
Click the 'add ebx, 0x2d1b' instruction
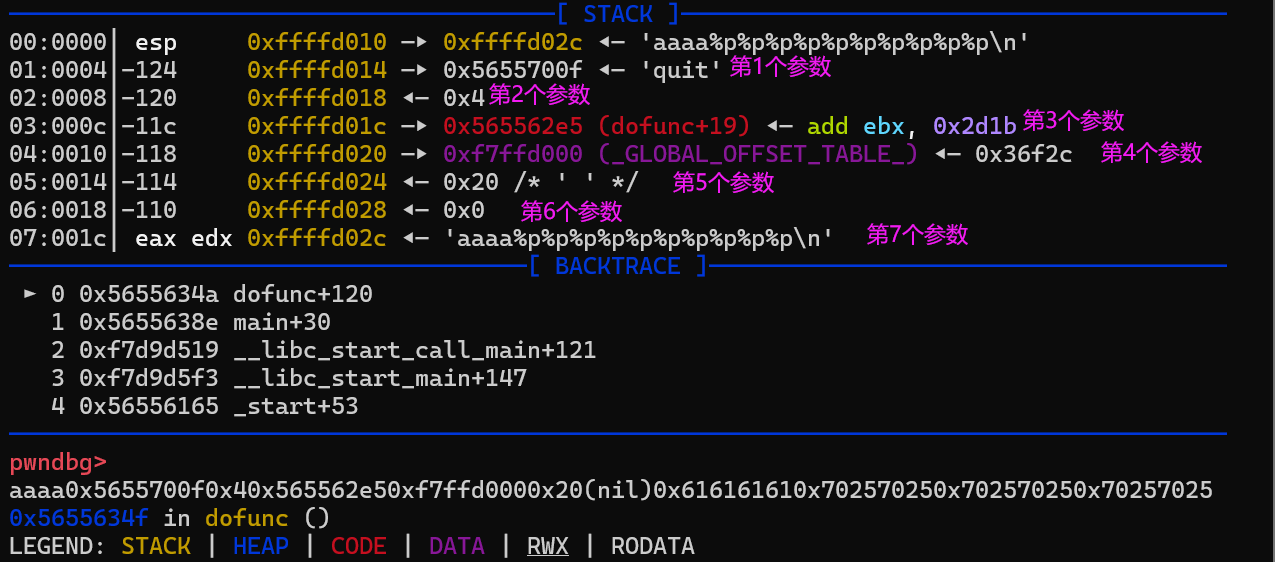point(911,126)
